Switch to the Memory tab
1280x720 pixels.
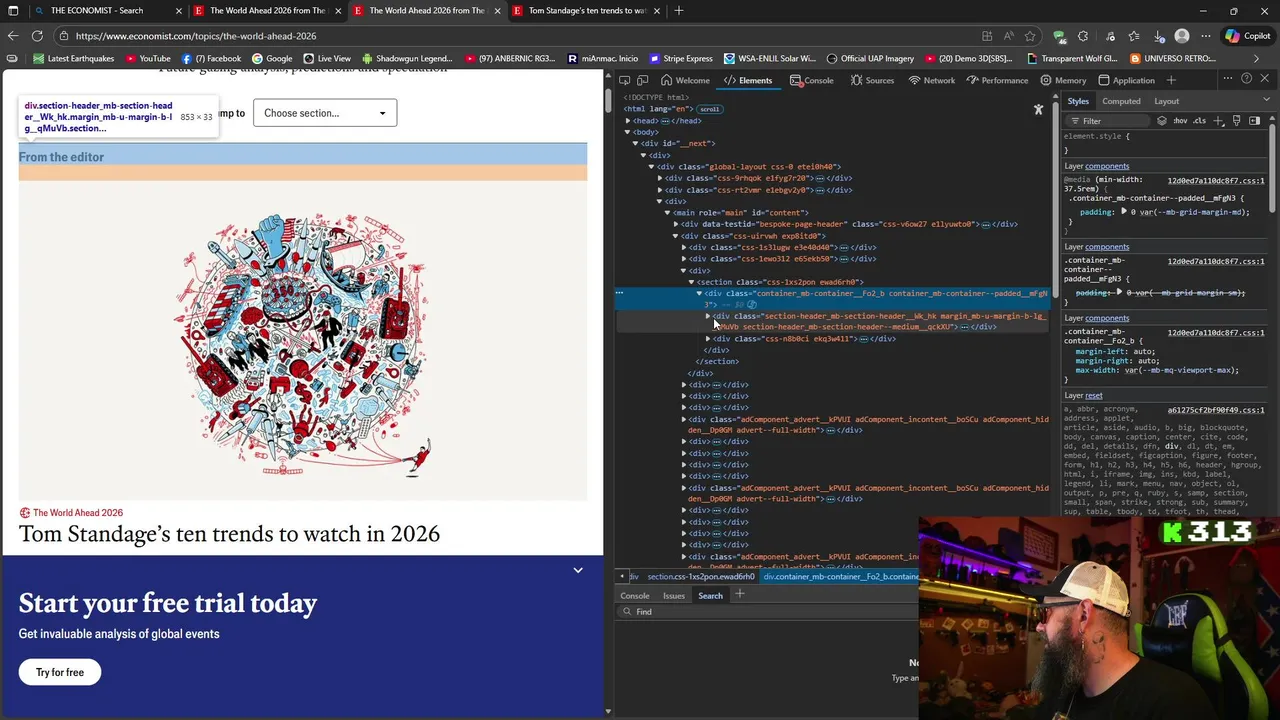coord(1063,80)
